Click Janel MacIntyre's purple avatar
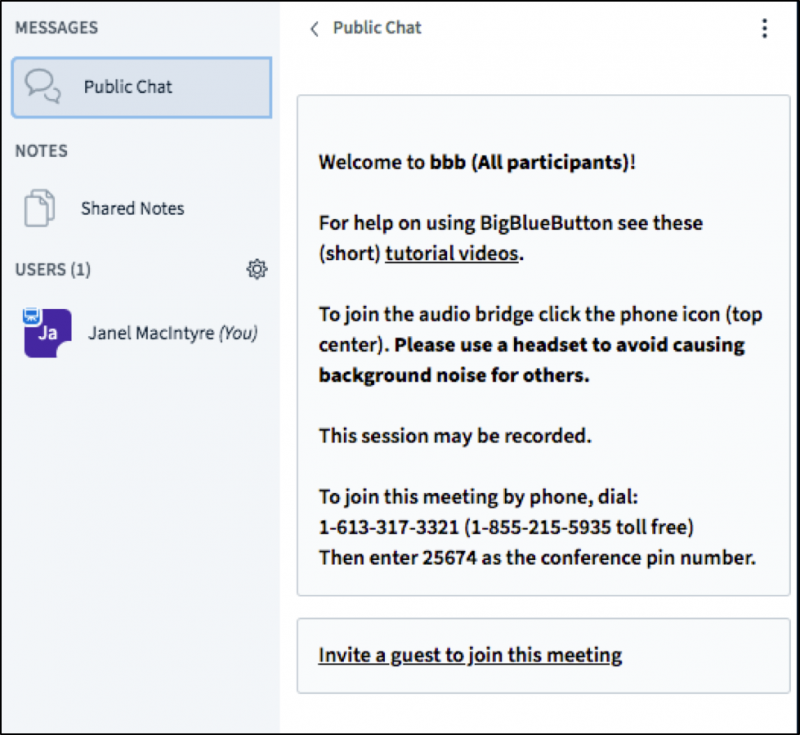This screenshot has width=800, height=735. tap(48, 334)
